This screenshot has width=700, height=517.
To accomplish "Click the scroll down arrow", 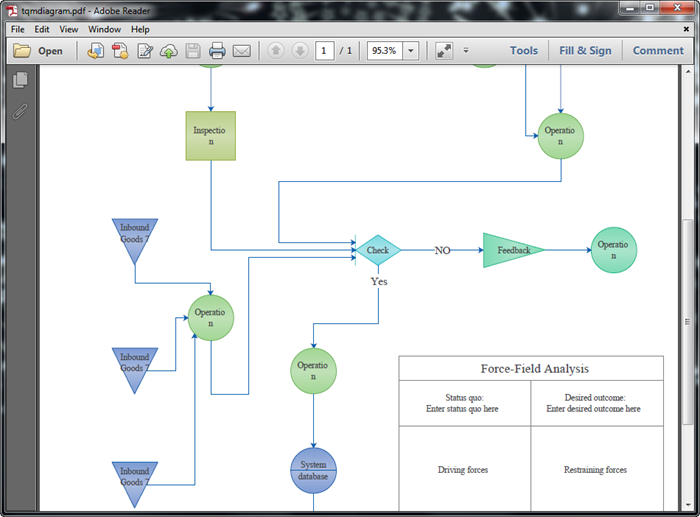I will 688,505.
